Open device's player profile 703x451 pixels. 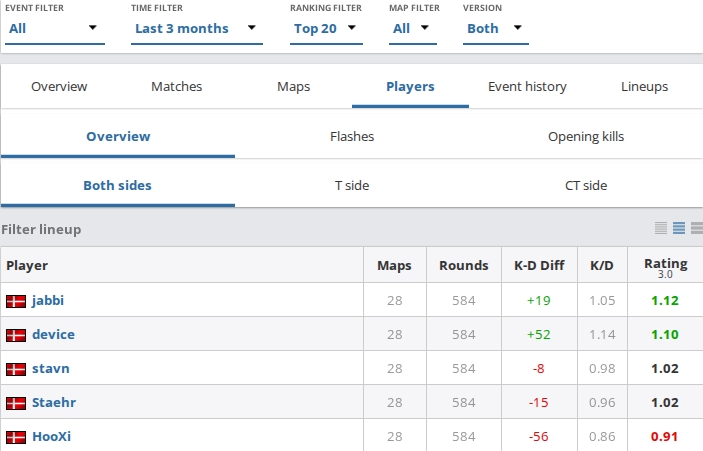(53, 334)
